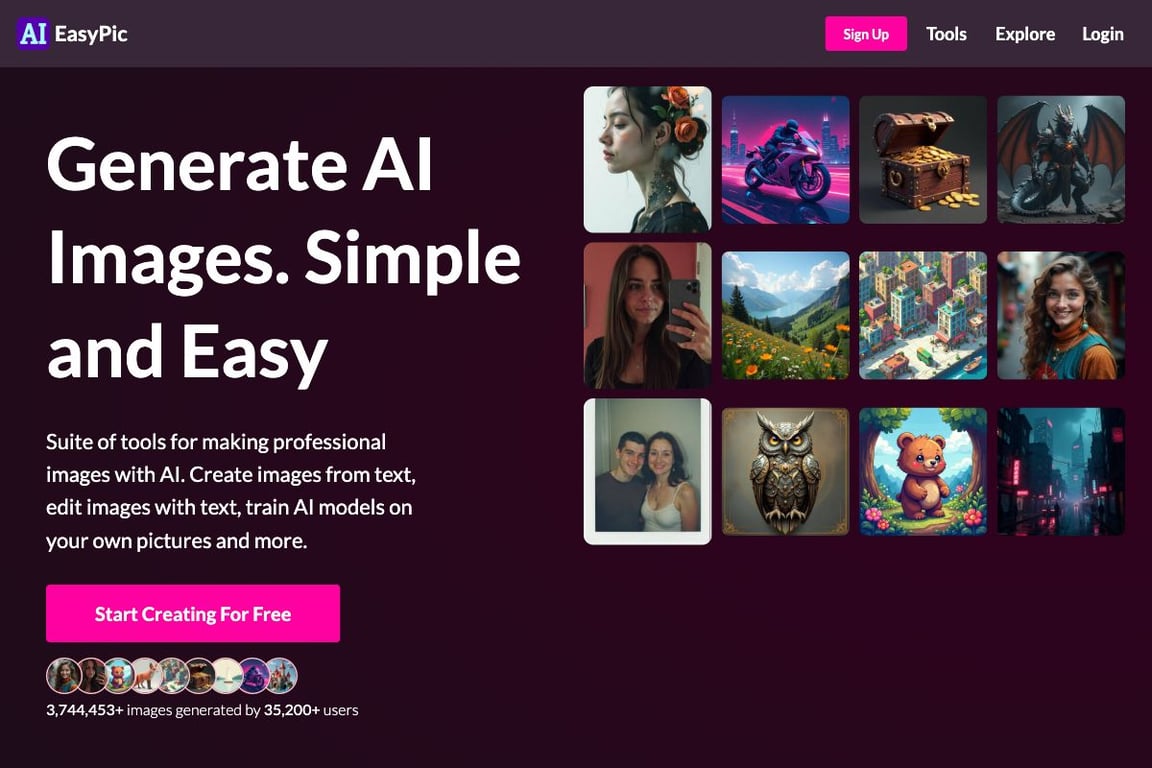The height and width of the screenshot is (768, 1152).
Task: Select the rainy cyberpunk street thumbnail
Action: (x=1061, y=471)
